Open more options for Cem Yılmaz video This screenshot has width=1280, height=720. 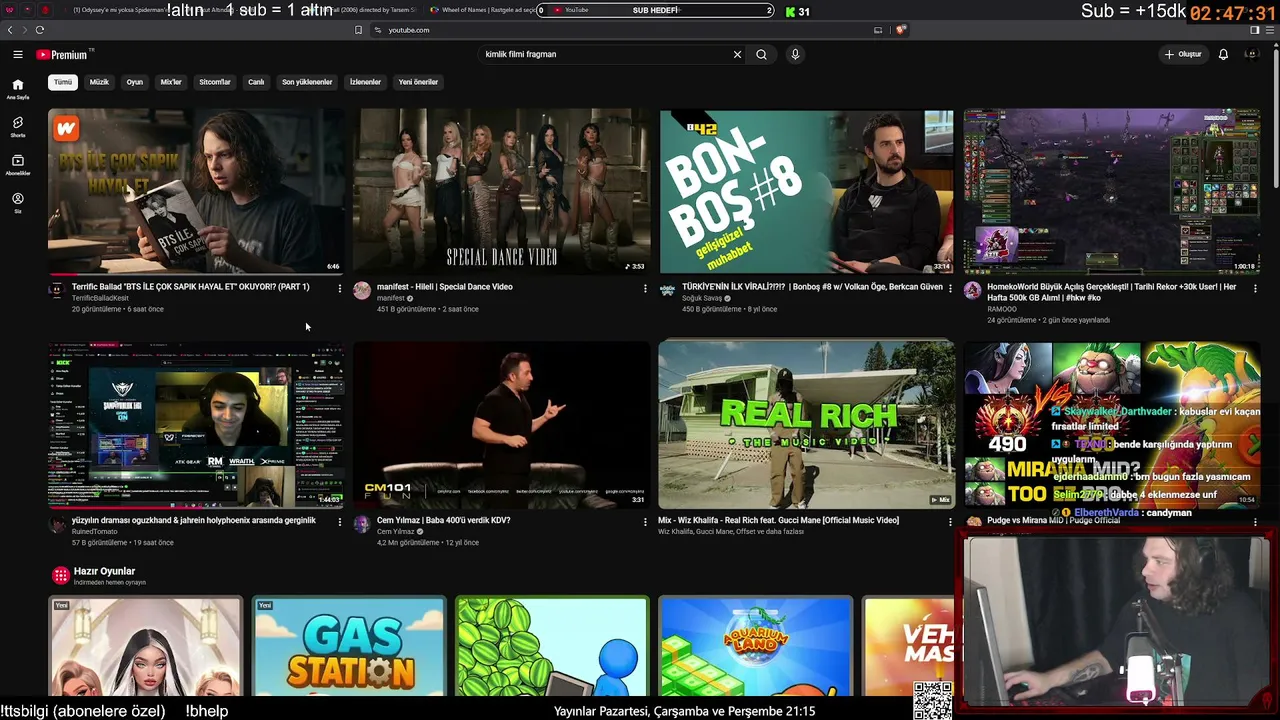pos(645,522)
